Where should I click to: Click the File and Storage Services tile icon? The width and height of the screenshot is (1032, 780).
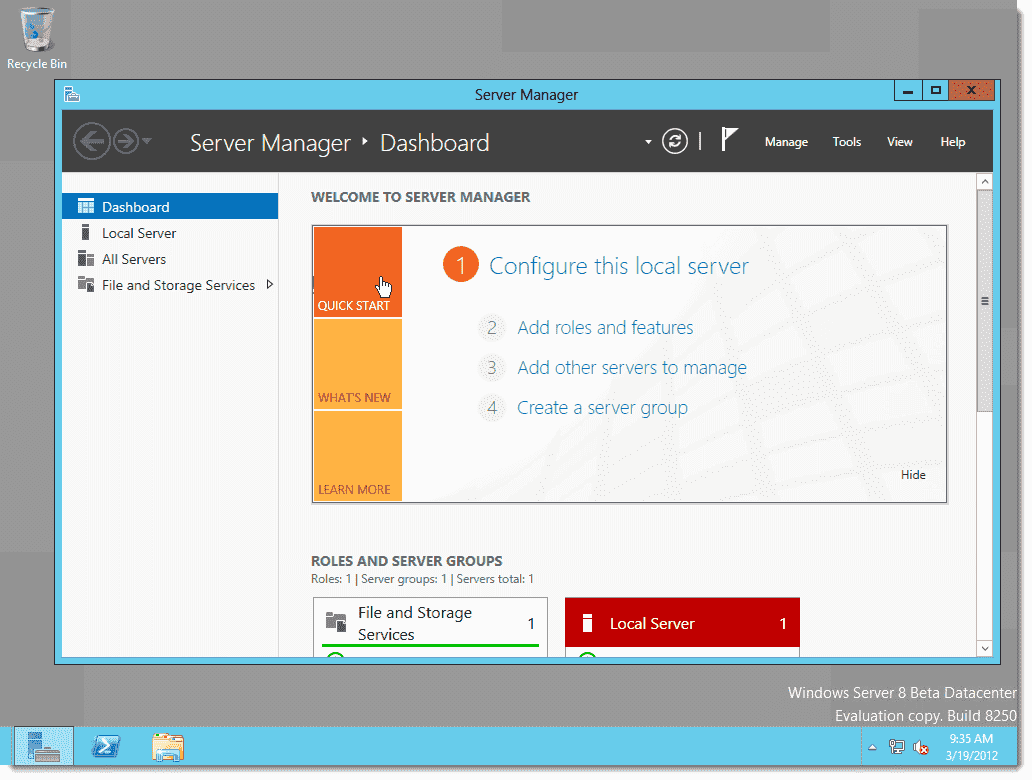coord(336,621)
